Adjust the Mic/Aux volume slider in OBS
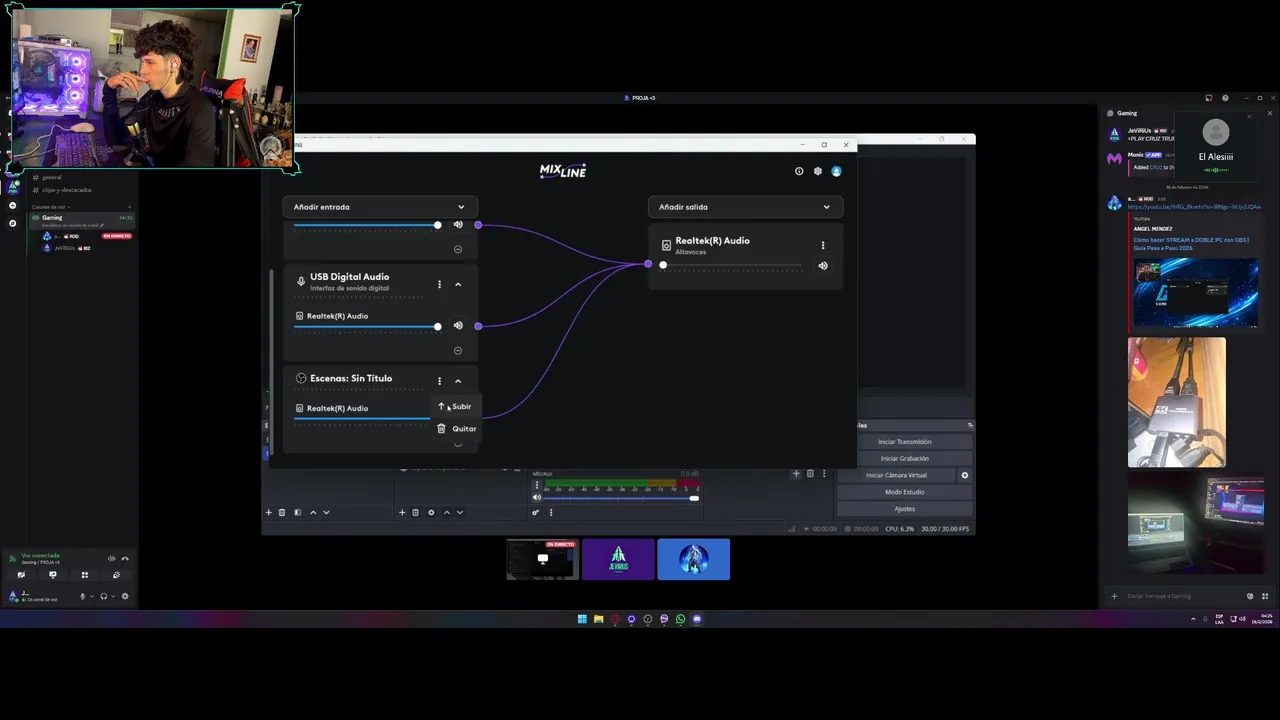This screenshot has height=720, width=1280. [x=620, y=498]
